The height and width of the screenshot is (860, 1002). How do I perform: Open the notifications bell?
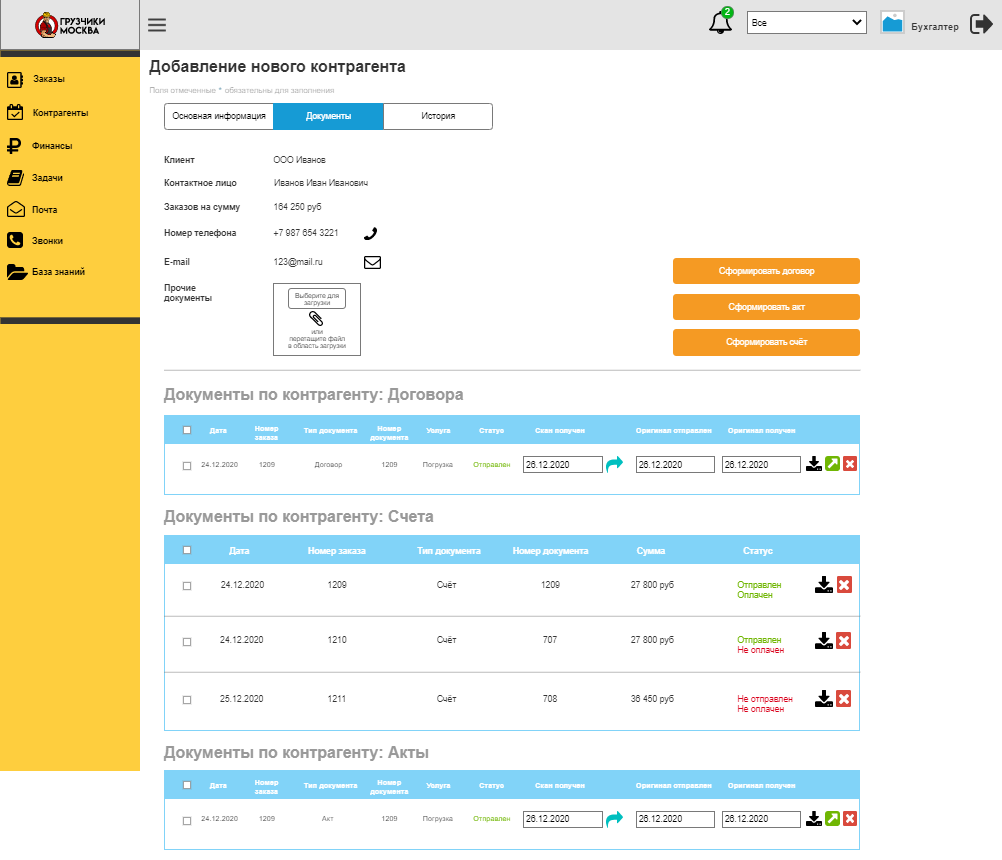(x=720, y=23)
